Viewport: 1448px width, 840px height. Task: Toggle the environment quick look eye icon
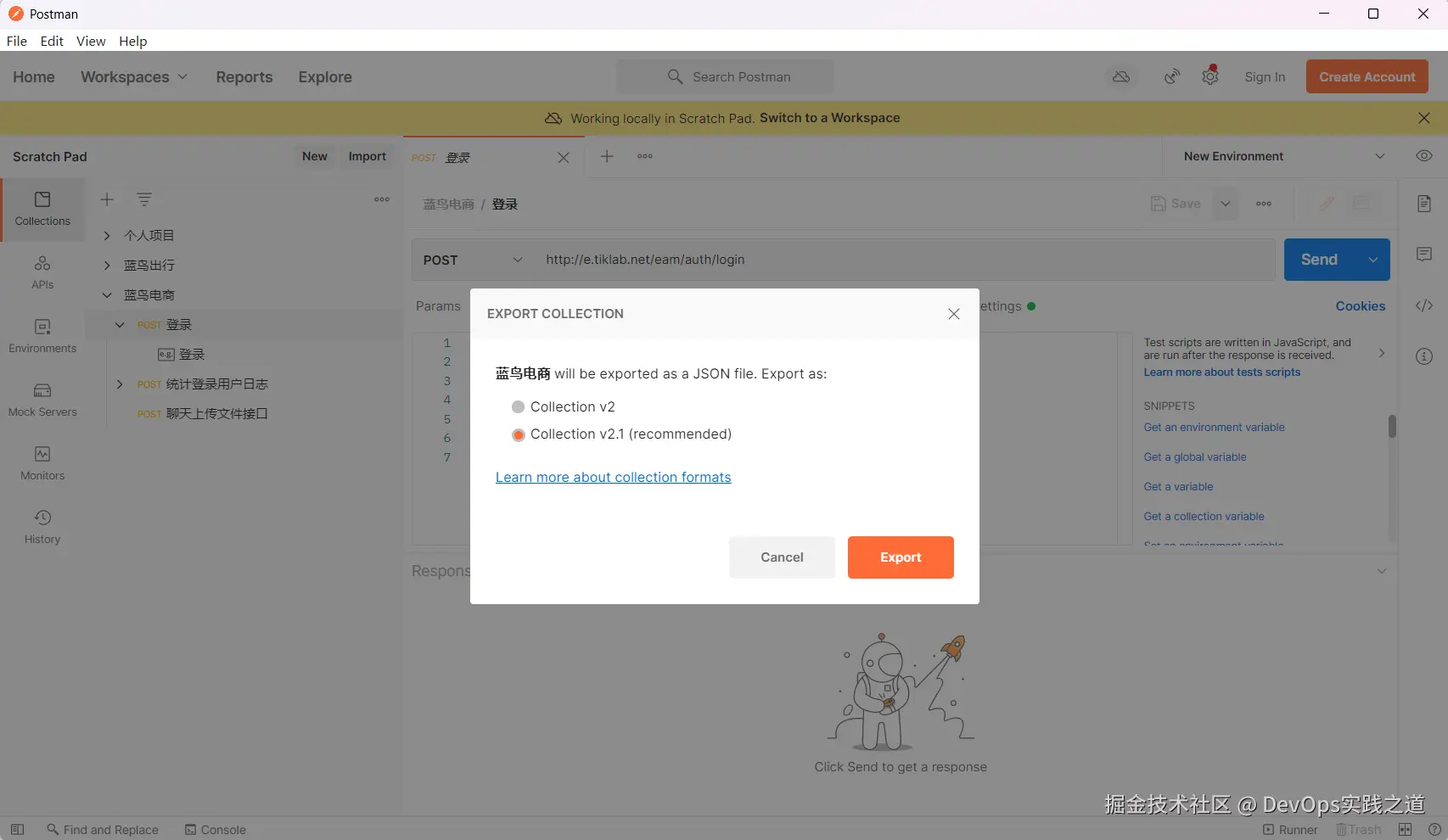tap(1424, 156)
